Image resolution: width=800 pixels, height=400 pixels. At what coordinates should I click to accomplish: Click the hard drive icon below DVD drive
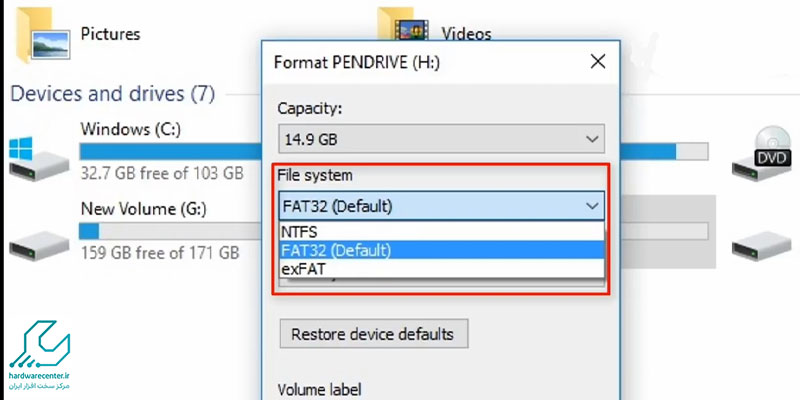click(x=762, y=245)
